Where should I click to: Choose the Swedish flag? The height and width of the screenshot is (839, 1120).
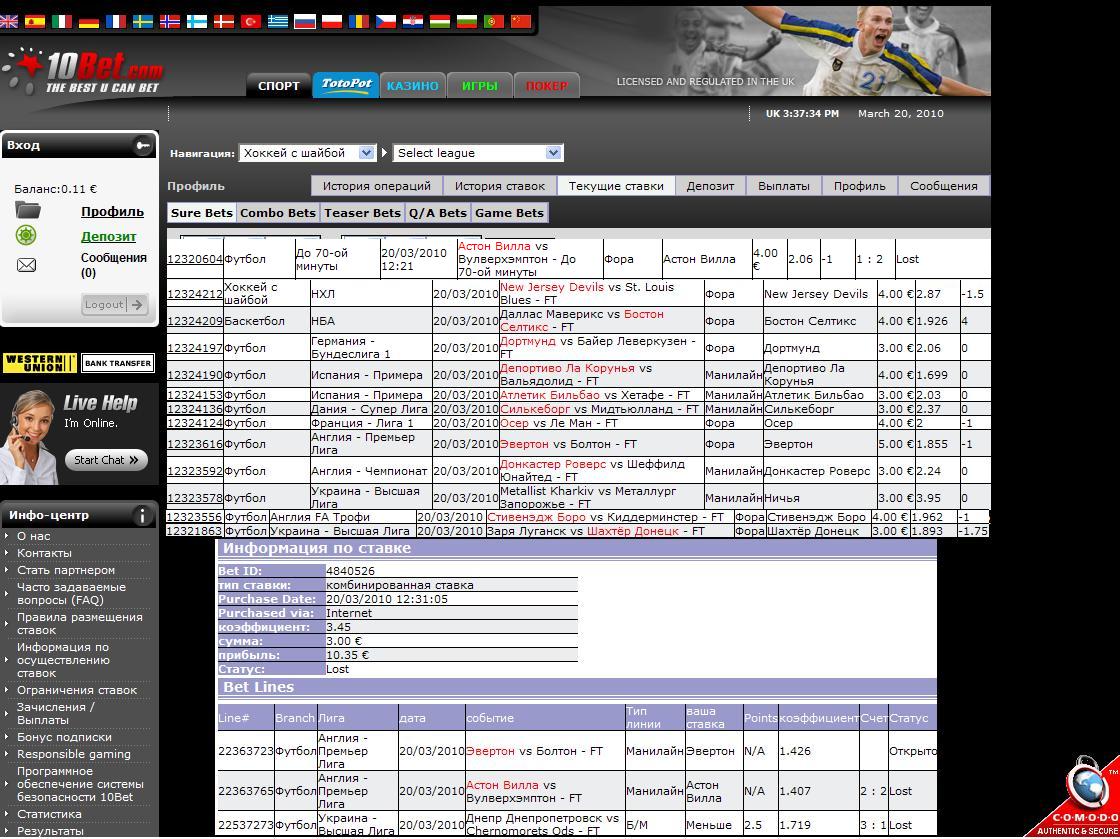coord(143,21)
